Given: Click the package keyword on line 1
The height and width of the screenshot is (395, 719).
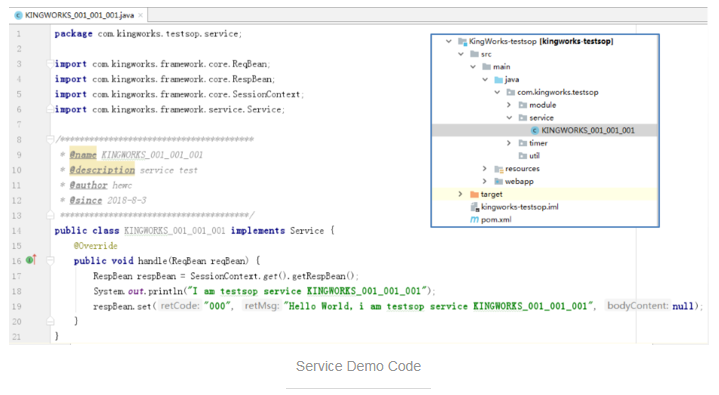Looking at the screenshot, I should [x=73, y=33].
